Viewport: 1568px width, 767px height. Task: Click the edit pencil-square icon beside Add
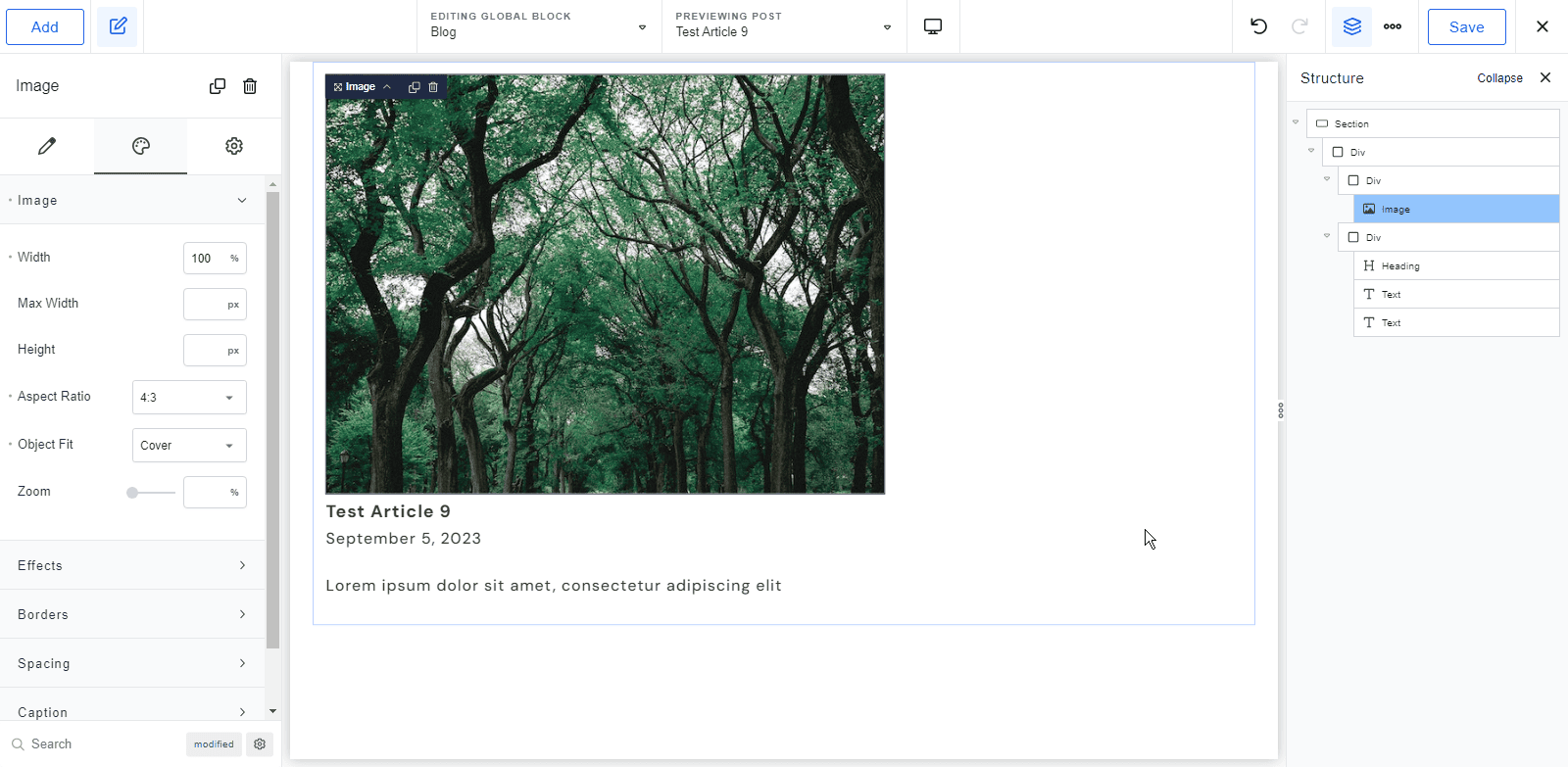[118, 26]
